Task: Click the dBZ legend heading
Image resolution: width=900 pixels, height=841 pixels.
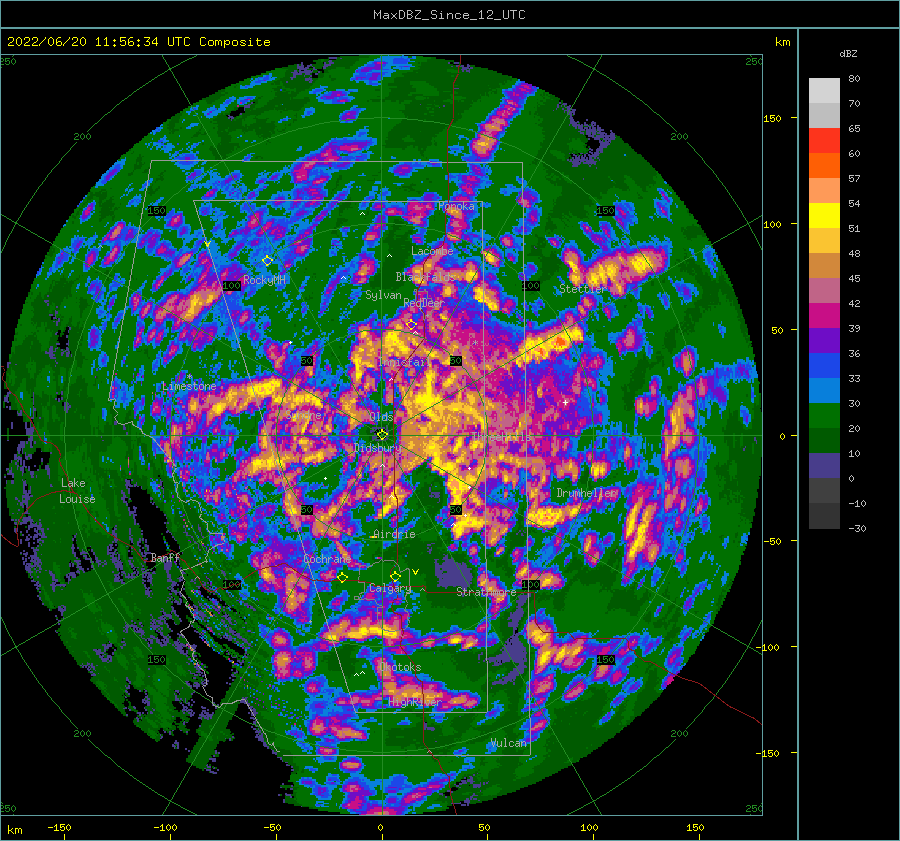Action: pos(848,54)
